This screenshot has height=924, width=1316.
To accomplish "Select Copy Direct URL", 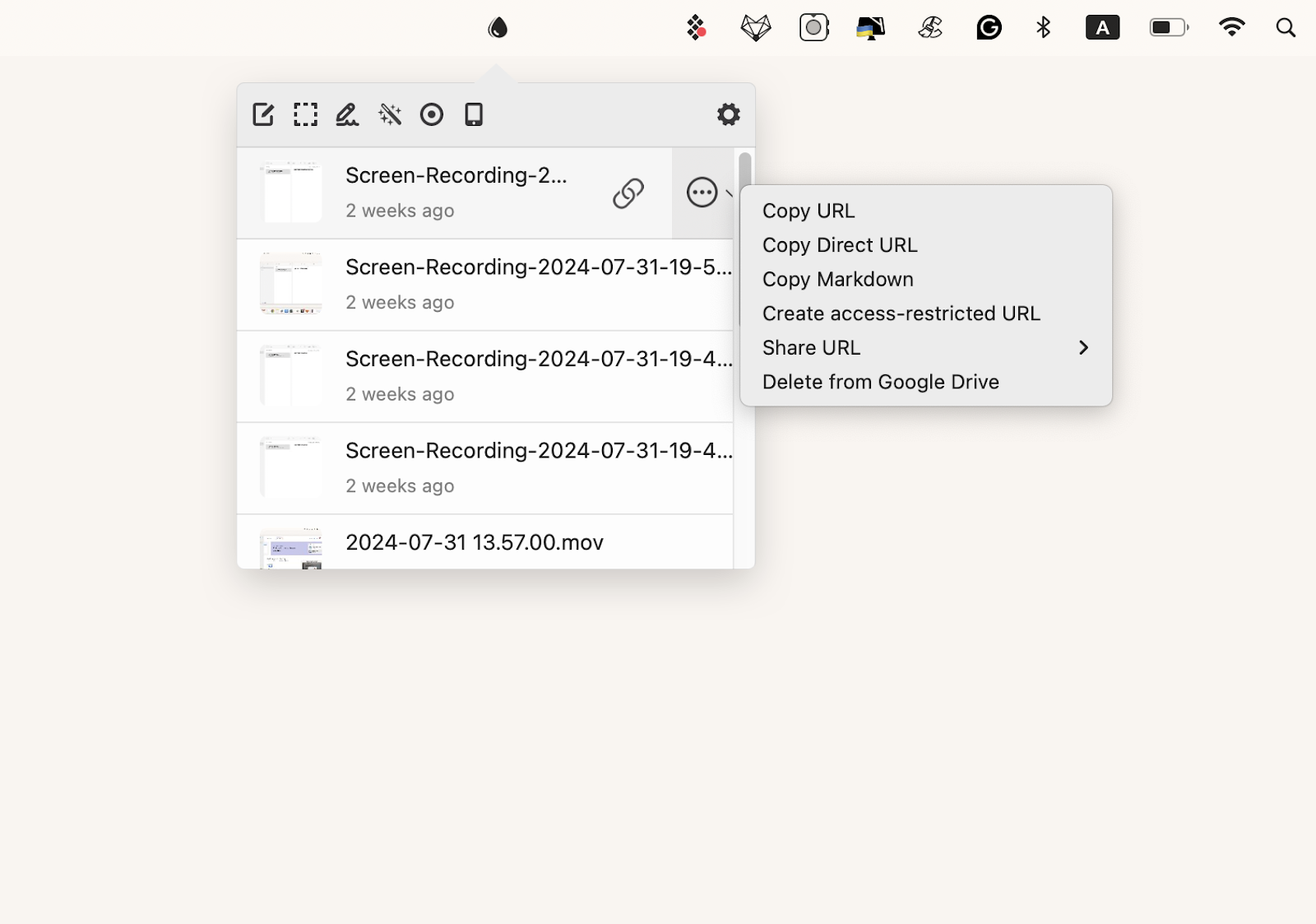I will (x=840, y=244).
